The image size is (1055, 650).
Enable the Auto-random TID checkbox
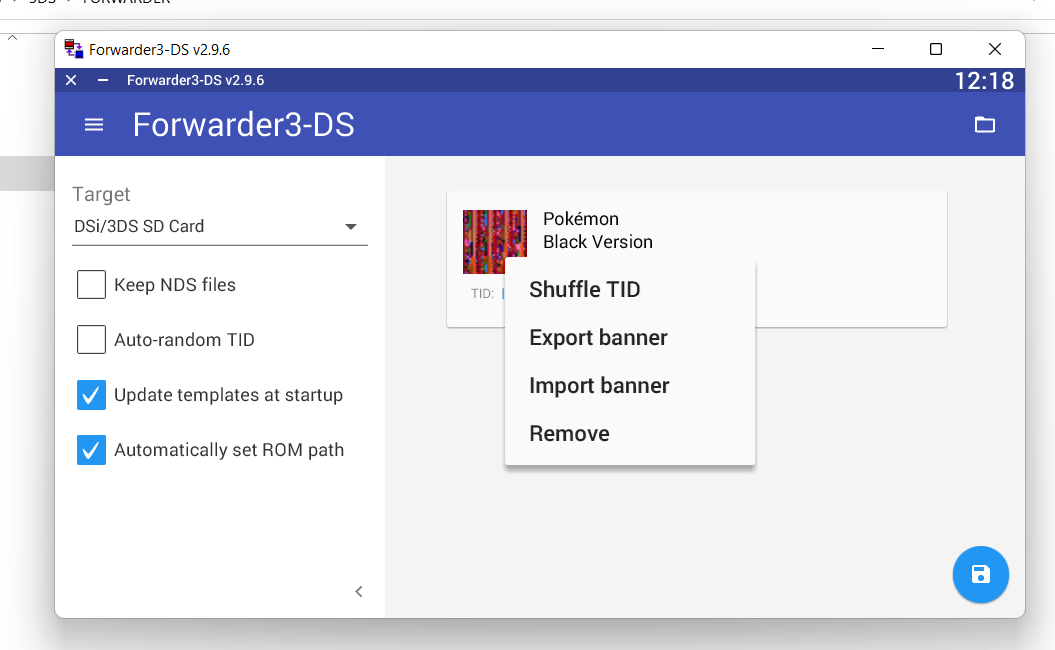[x=92, y=340]
